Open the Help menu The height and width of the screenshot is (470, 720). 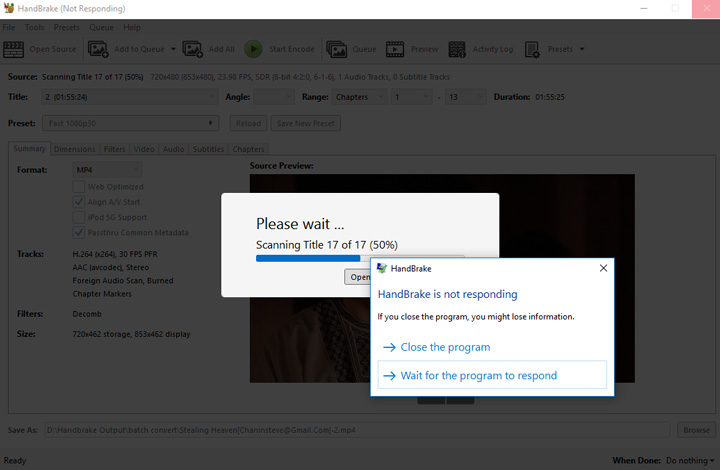coord(132,28)
